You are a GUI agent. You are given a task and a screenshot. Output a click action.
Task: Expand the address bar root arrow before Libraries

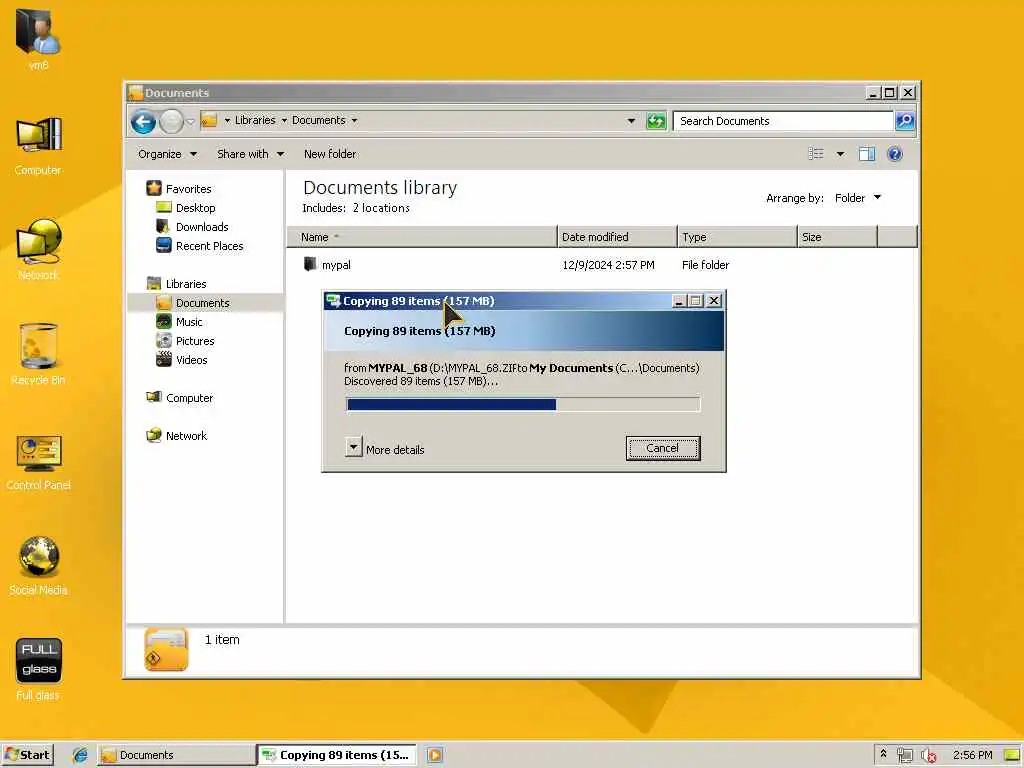[x=227, y=120]
